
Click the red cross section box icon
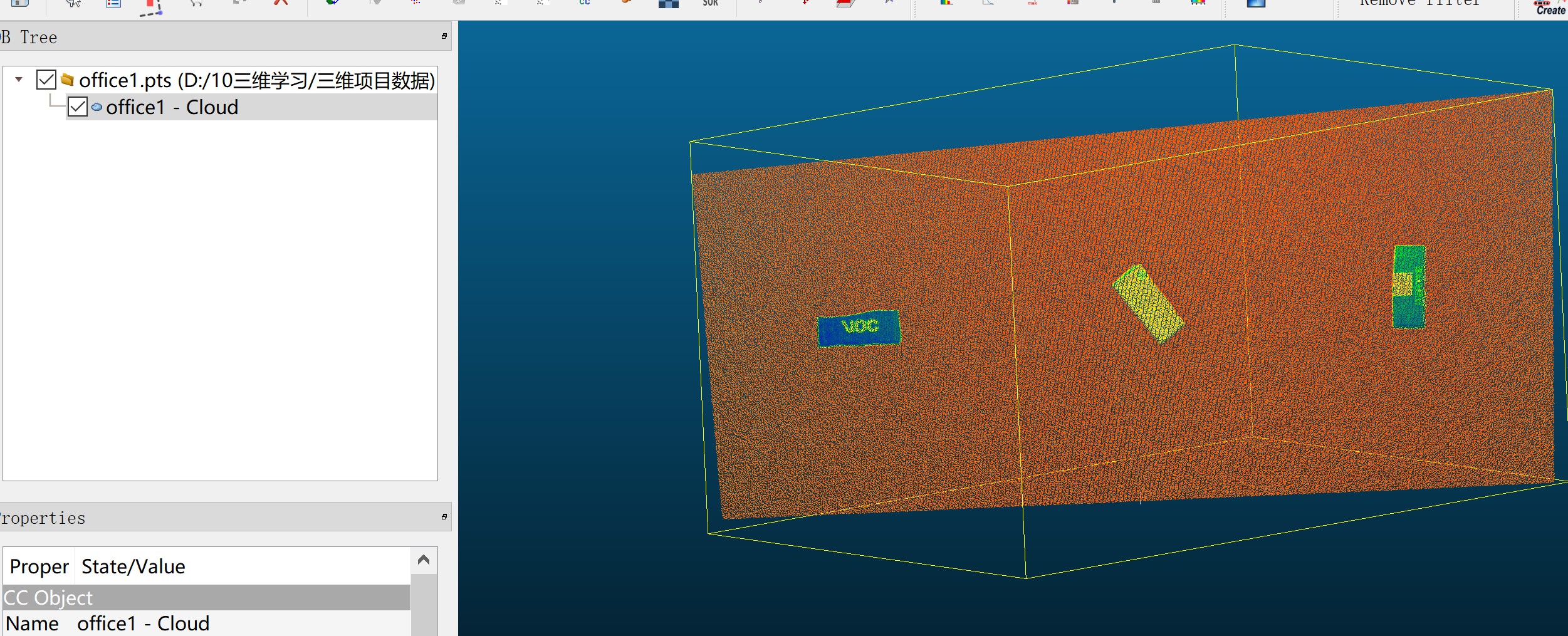point(846,3)
